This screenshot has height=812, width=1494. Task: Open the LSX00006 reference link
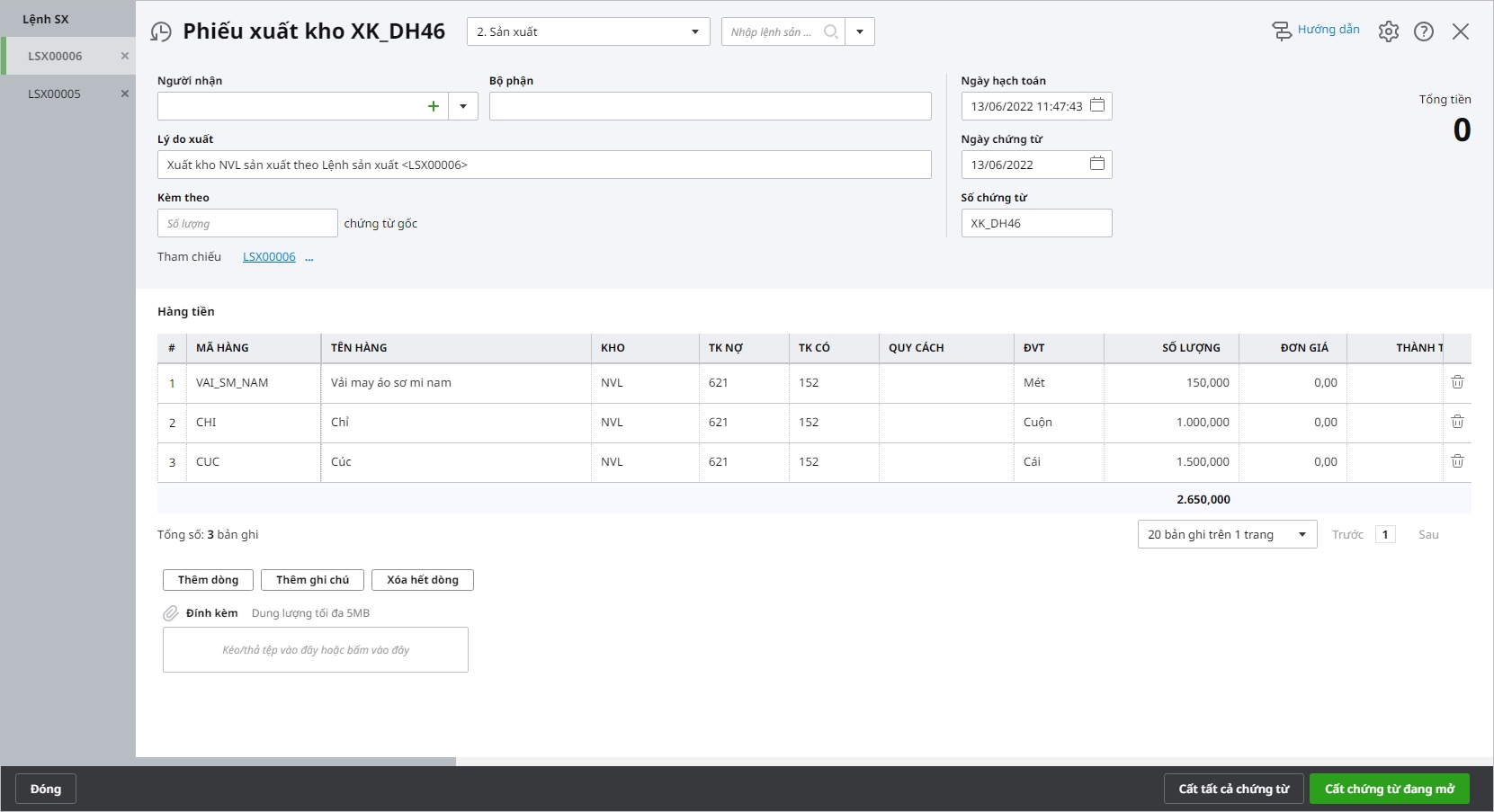click(269, 257)
